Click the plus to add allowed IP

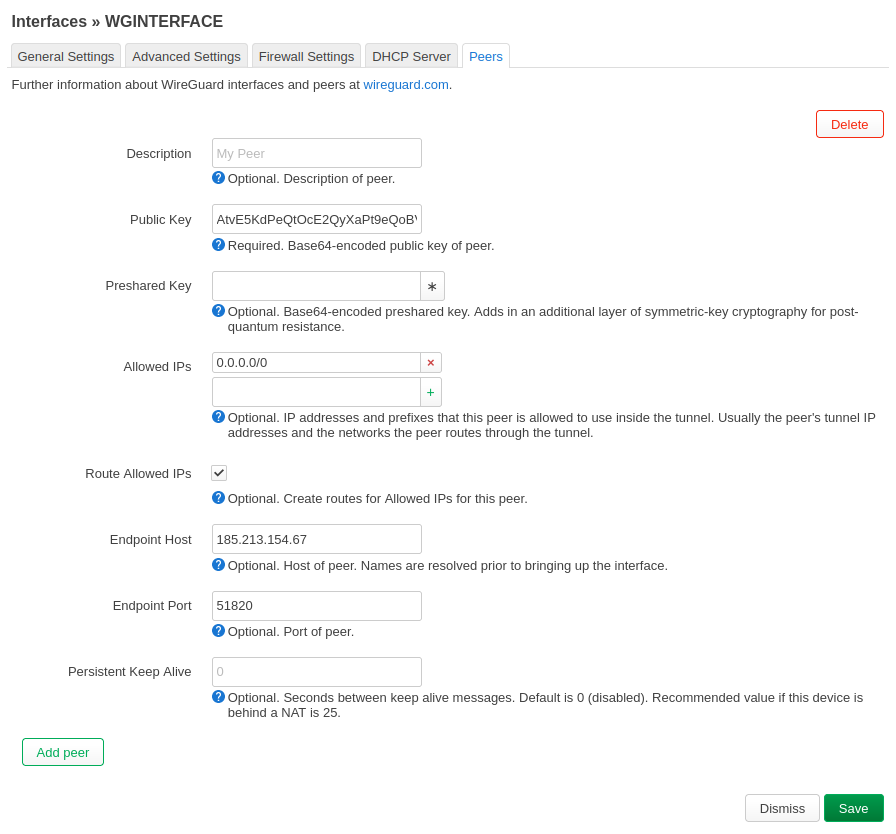[431, 392]
